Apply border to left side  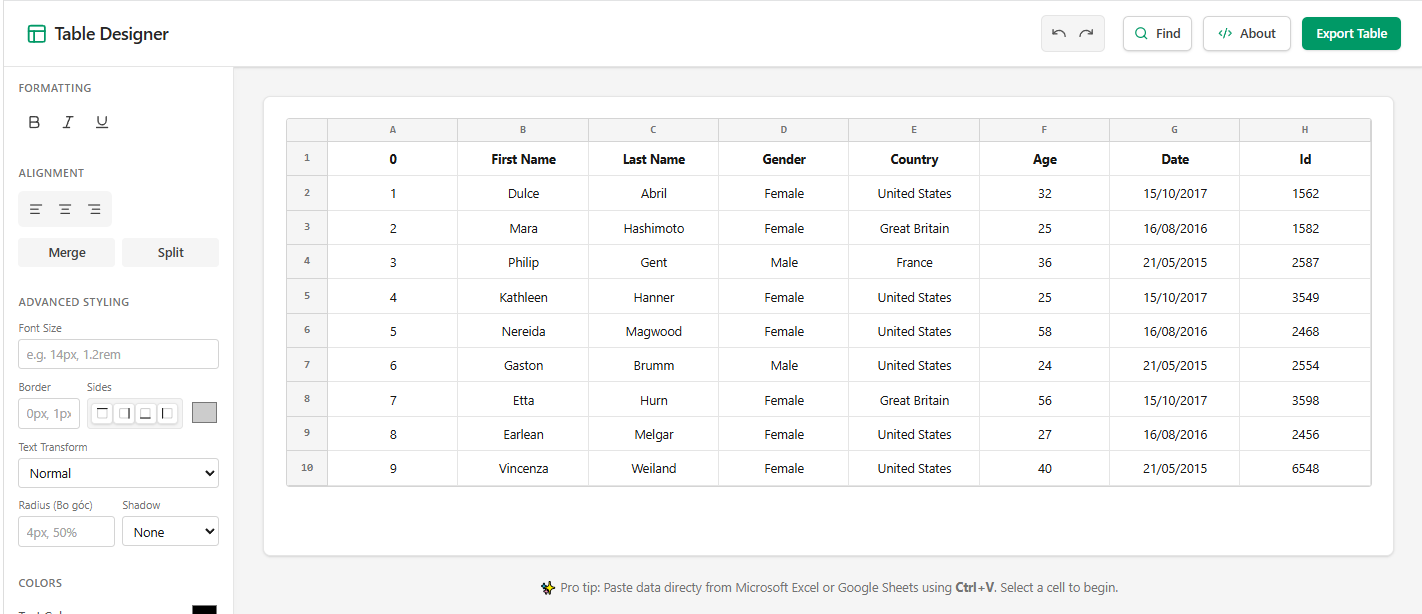click(x=168, y=413)
